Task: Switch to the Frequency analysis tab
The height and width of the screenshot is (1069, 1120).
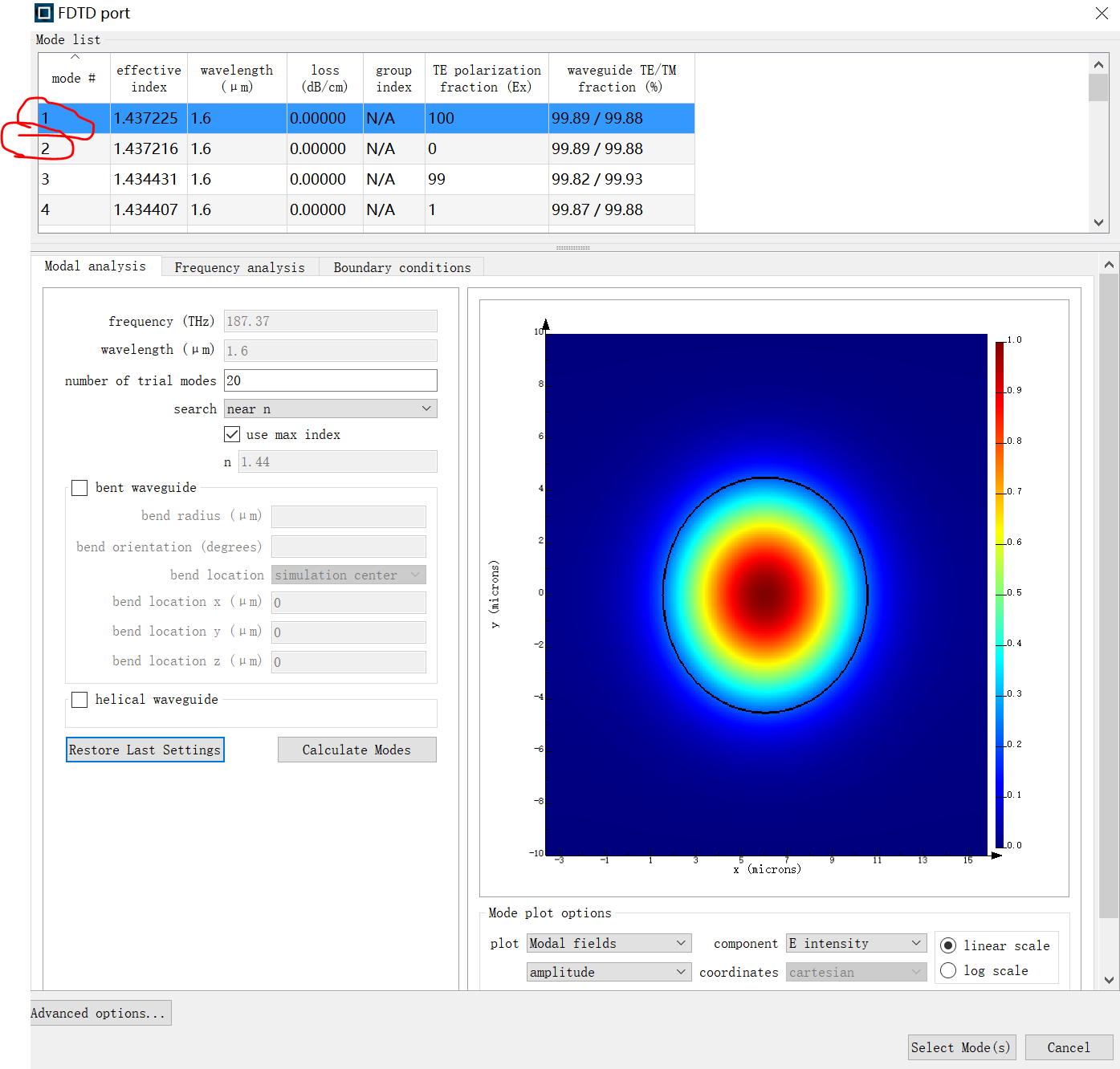Action: (239, 267)
